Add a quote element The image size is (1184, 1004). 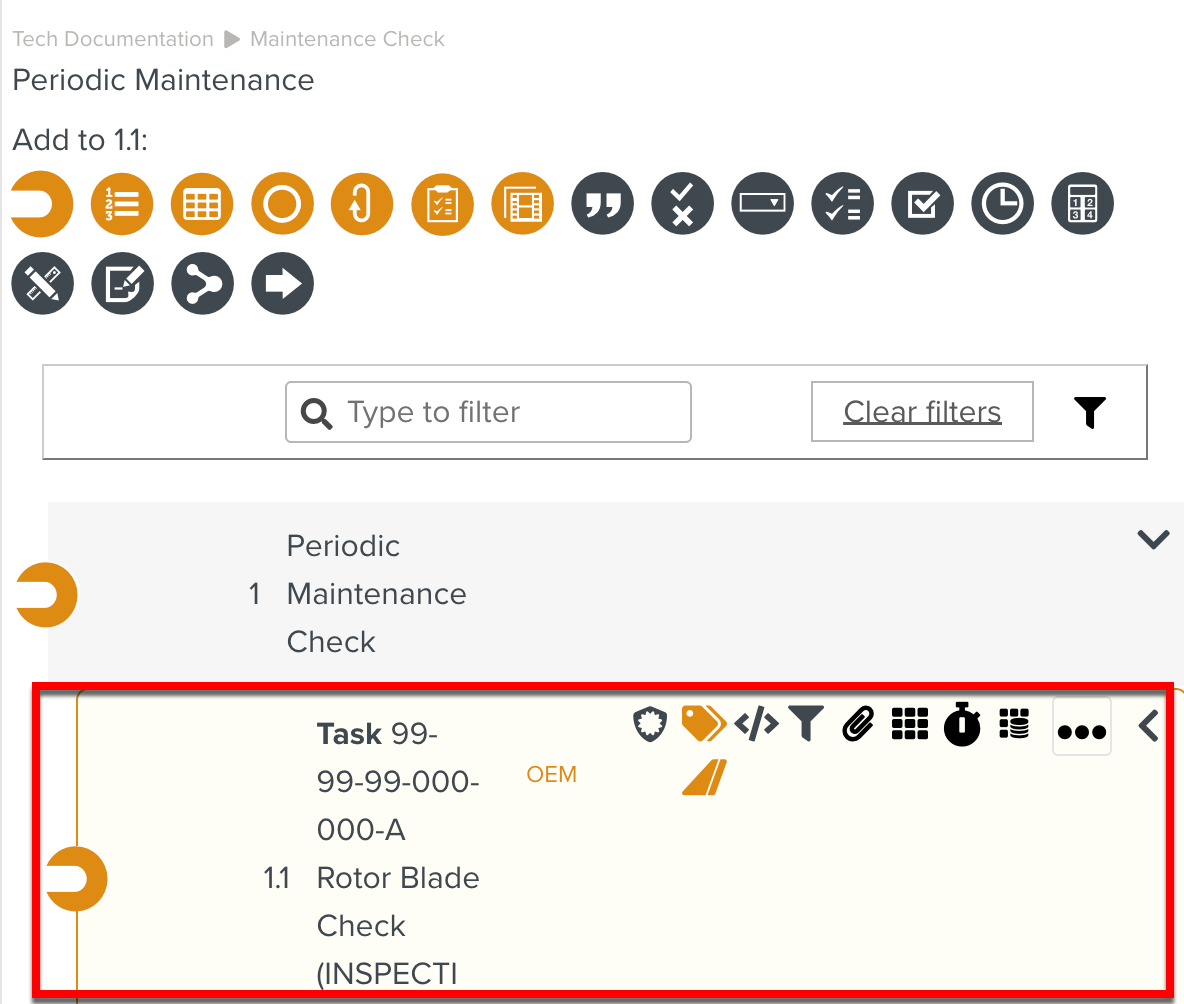602,205
